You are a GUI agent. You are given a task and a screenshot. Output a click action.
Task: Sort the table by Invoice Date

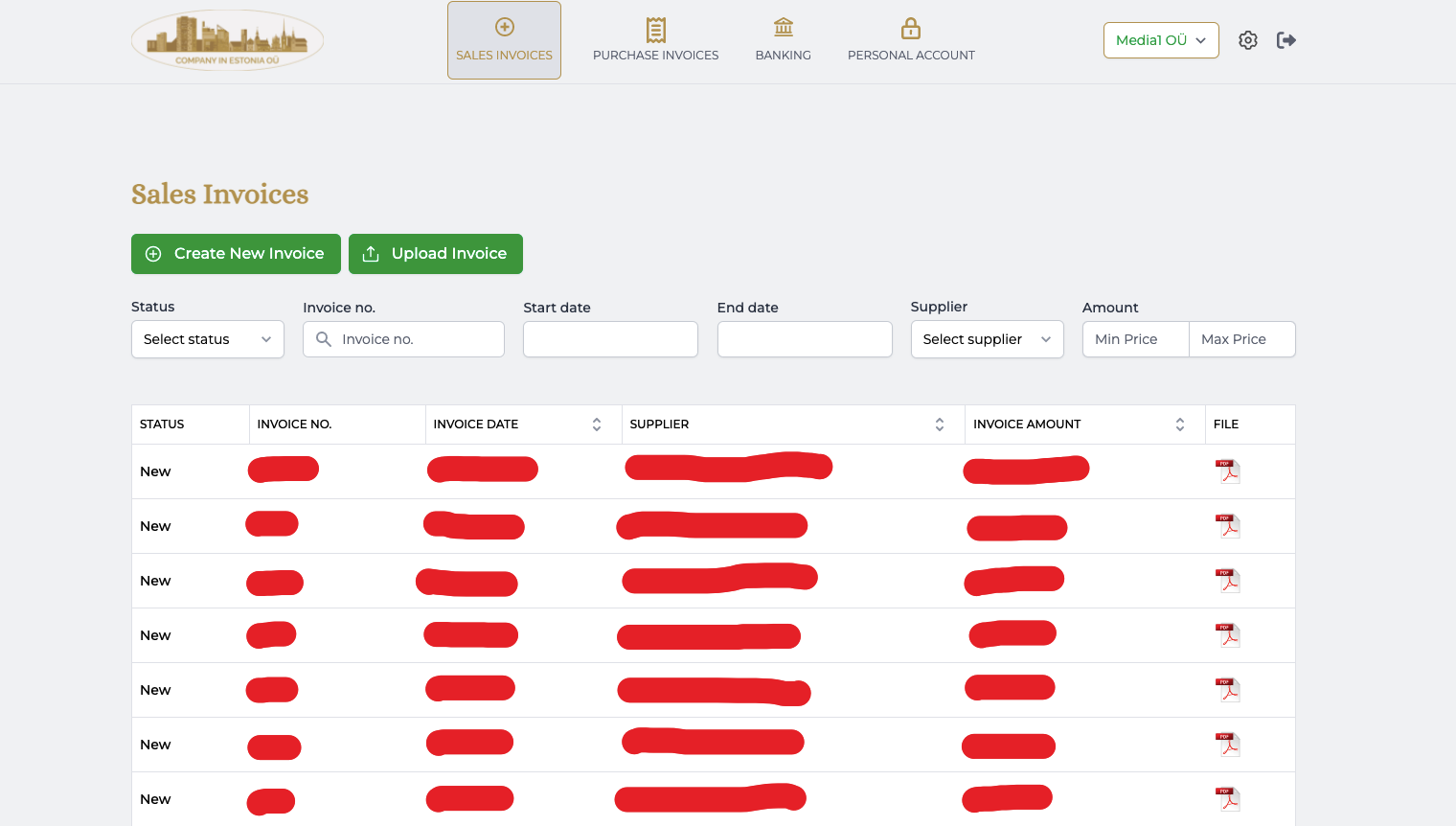(x=596, y=424)
